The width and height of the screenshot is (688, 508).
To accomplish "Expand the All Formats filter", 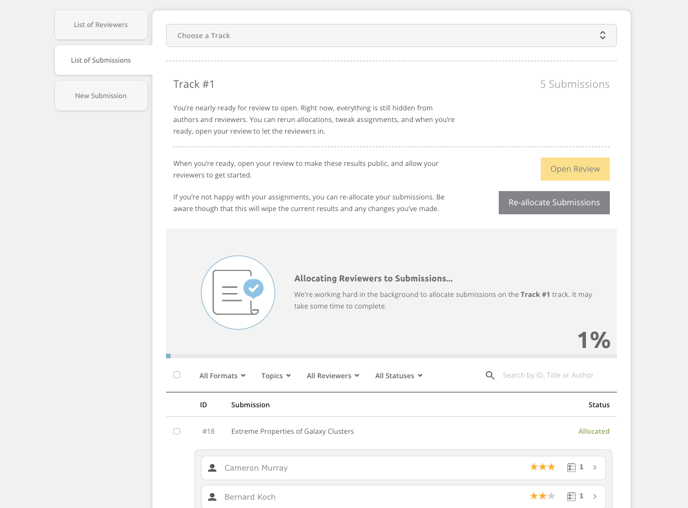I will pyautogui.click(x=222, y=376).
